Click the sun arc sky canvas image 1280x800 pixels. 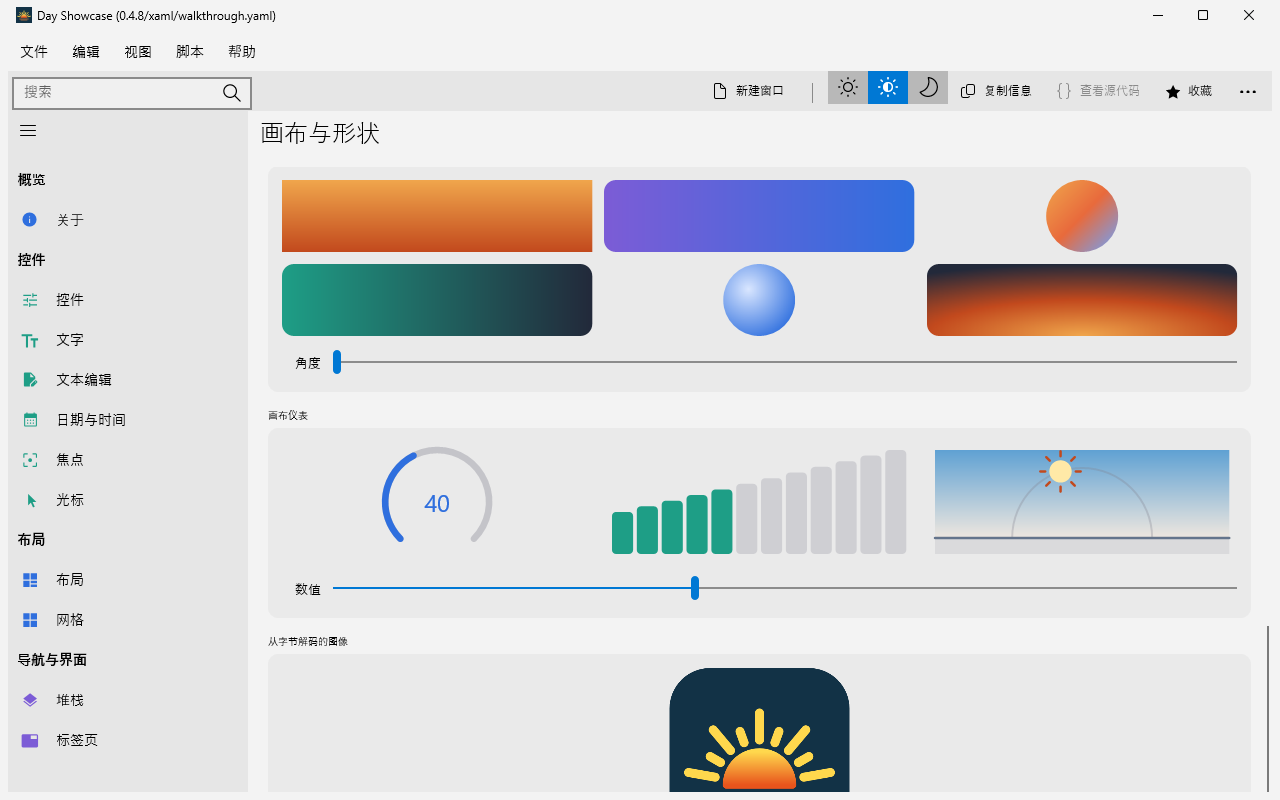point(1082,502)
